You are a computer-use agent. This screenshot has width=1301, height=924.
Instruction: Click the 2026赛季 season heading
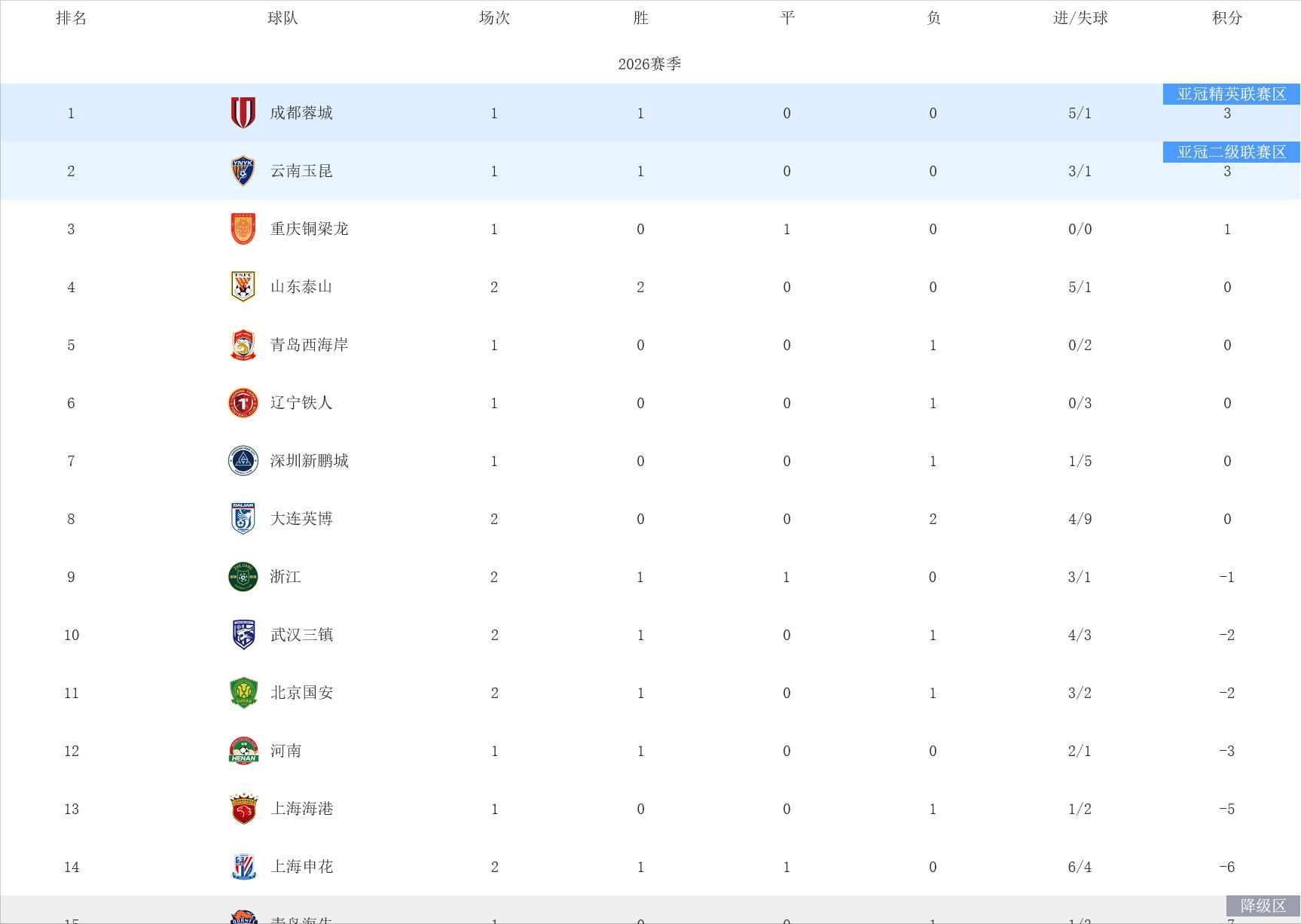click(649, 64)
